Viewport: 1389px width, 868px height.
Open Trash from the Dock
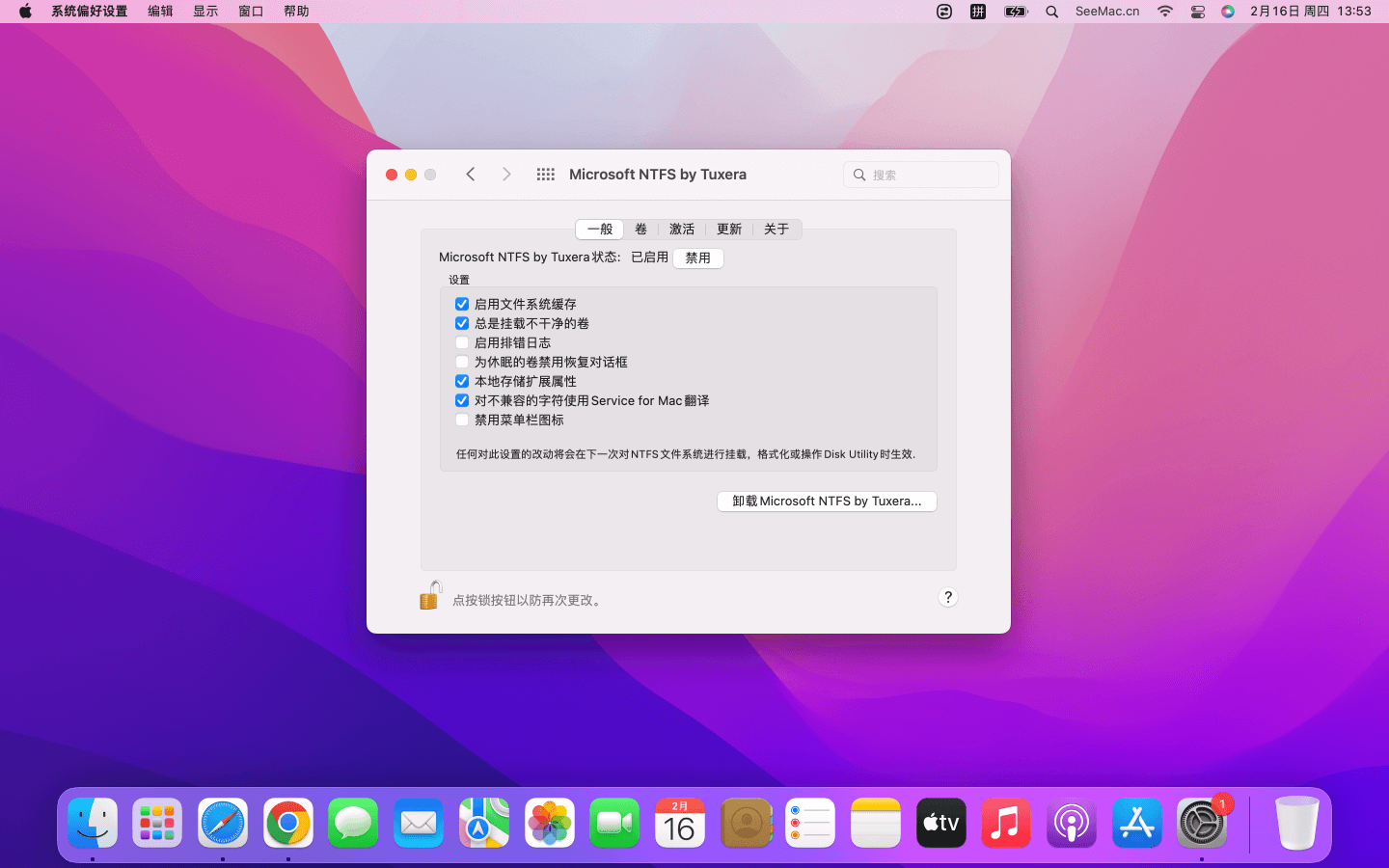coord(1296,823)
